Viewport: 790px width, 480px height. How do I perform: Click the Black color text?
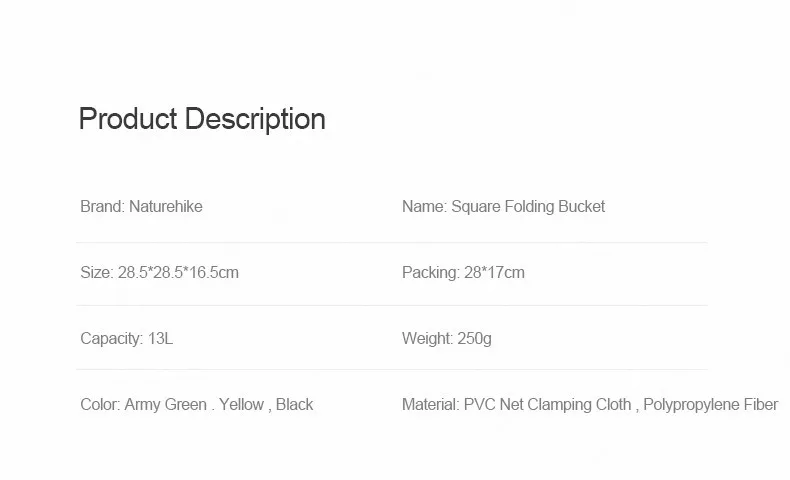coord(294,405)
